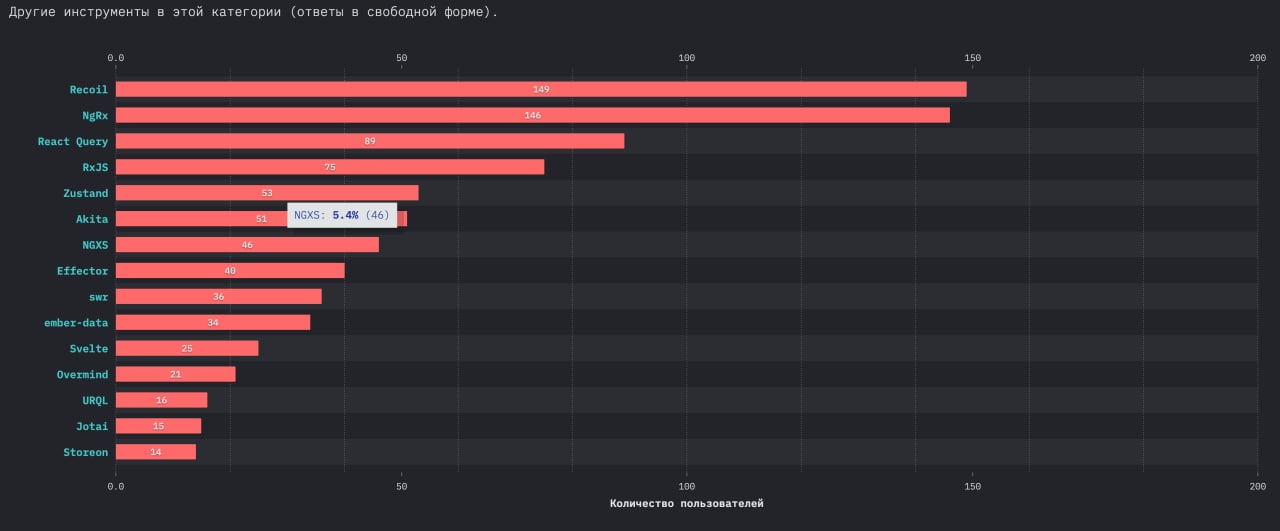Select the React Query bar with 89
Screen dimensions: 1280x531
click(x=370, y=141)
